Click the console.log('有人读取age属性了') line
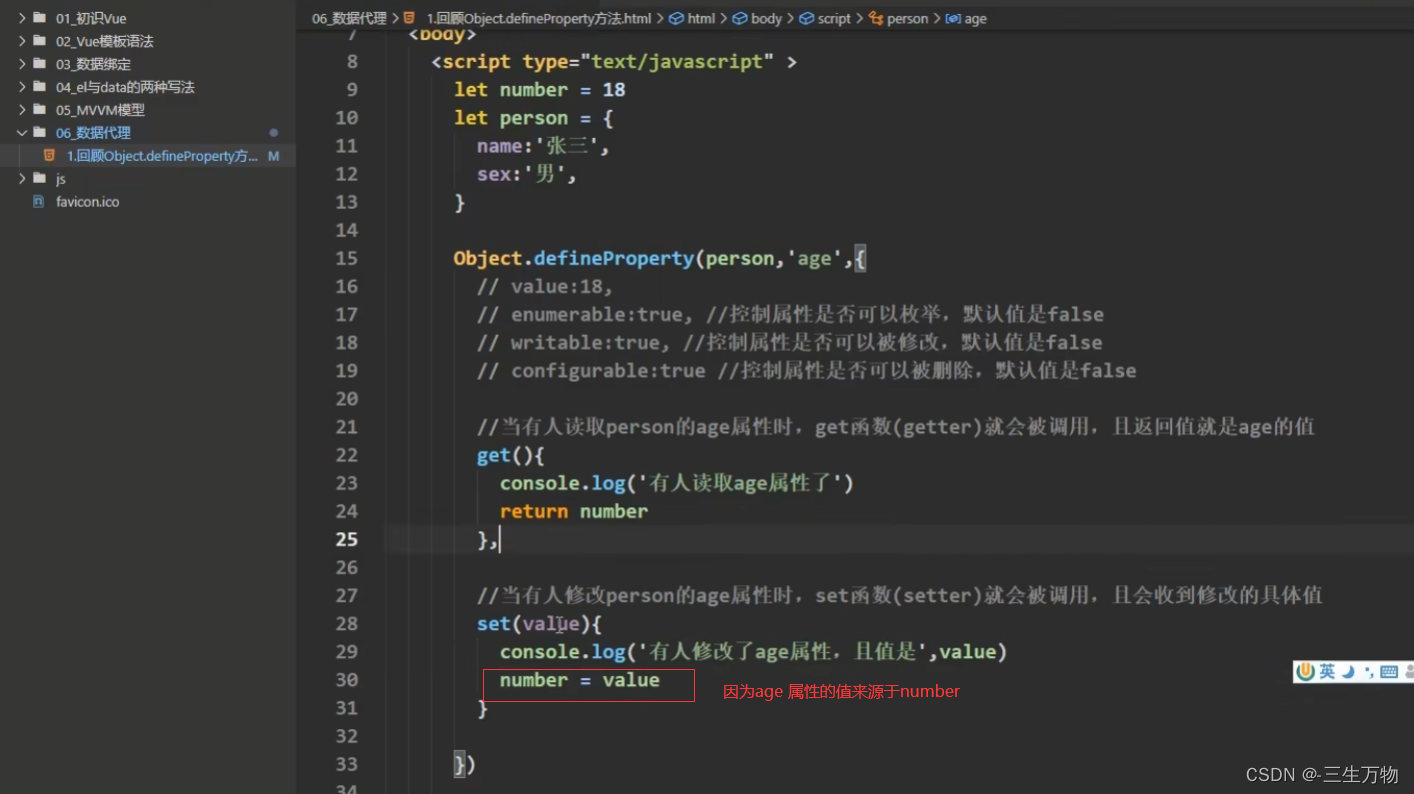The width and height of the screenshot is (1414, 794). (x=677, y=483)
